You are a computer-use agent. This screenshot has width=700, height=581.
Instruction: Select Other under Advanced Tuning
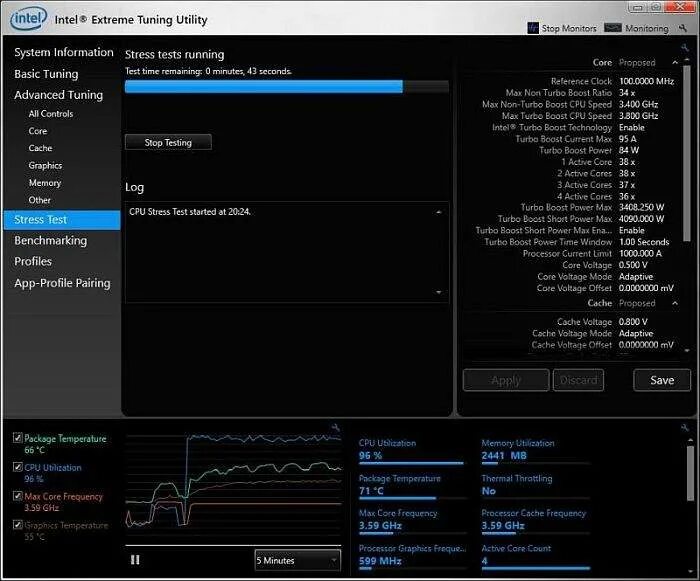point(39,200)
